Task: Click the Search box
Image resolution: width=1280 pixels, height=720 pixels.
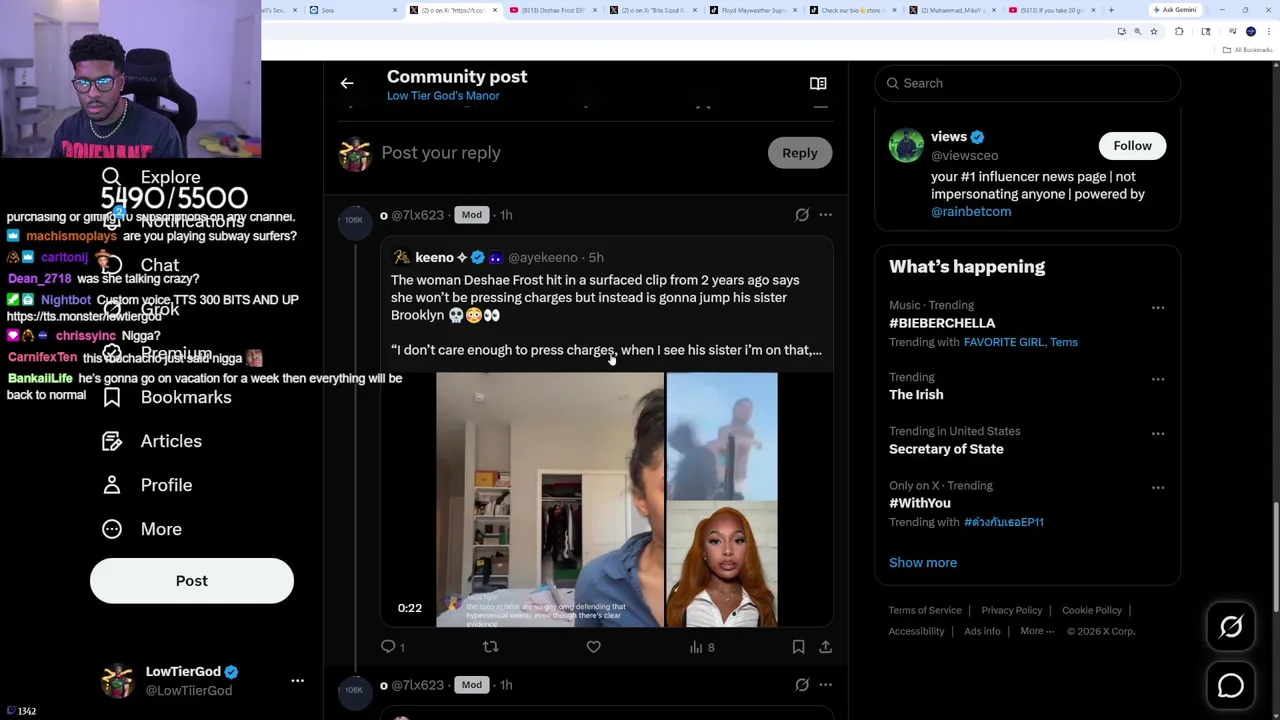Action: 1028,83
